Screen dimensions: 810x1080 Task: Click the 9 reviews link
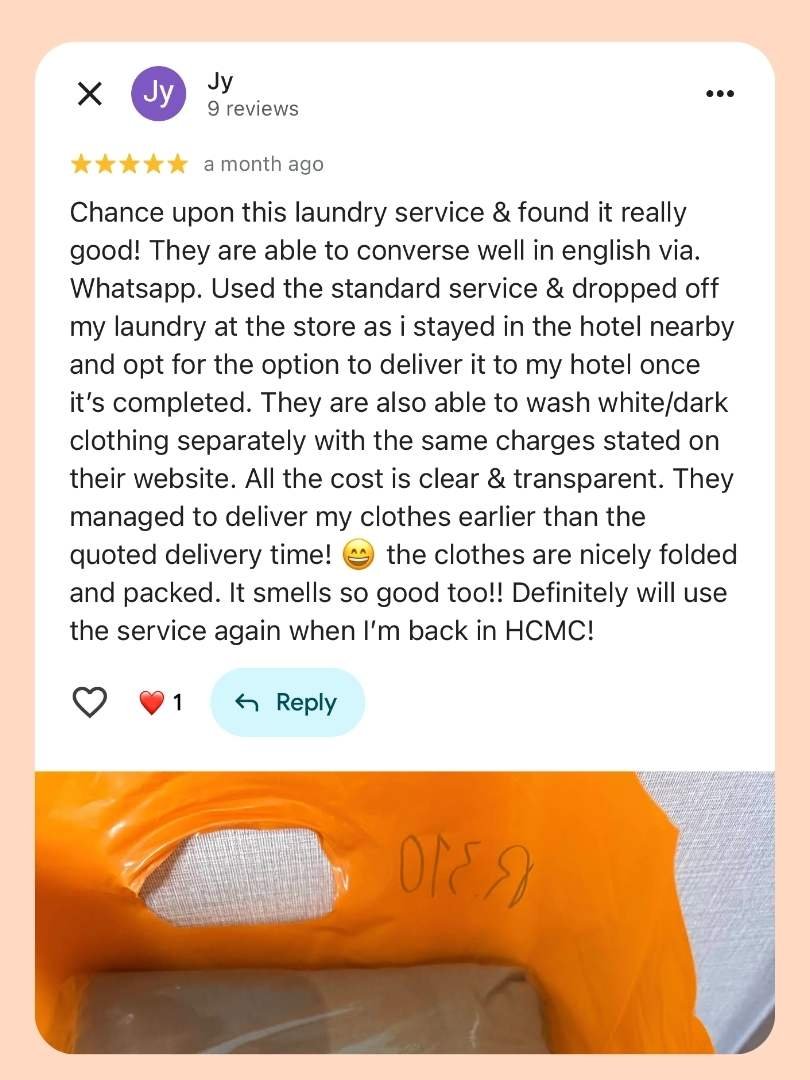pyautogui.click(x=253, y=109)
